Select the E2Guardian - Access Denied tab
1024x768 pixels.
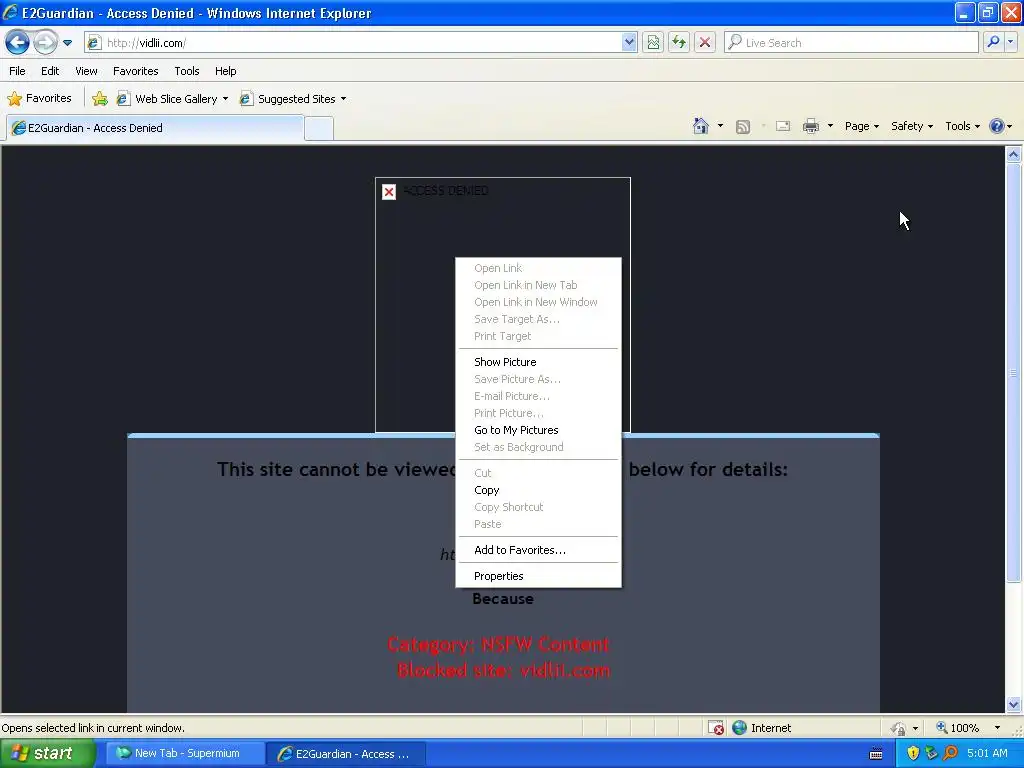pyautogui.click(x=155, y=128)
